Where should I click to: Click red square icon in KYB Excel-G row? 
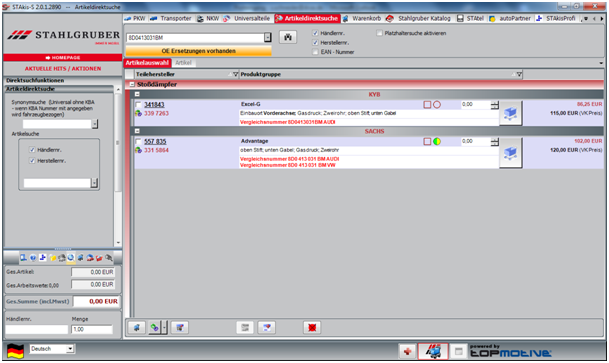coord(427,104)
